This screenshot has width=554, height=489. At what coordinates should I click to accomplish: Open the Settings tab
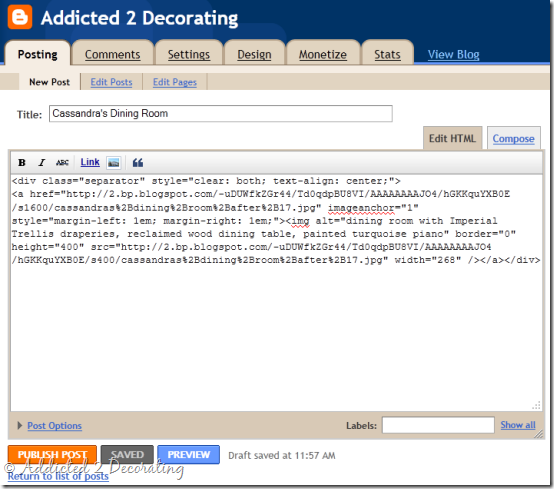[x=189, y=54]
